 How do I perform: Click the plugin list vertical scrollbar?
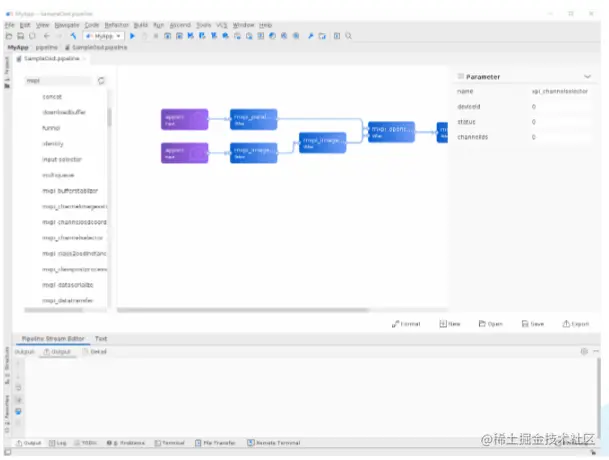(110, 117)
